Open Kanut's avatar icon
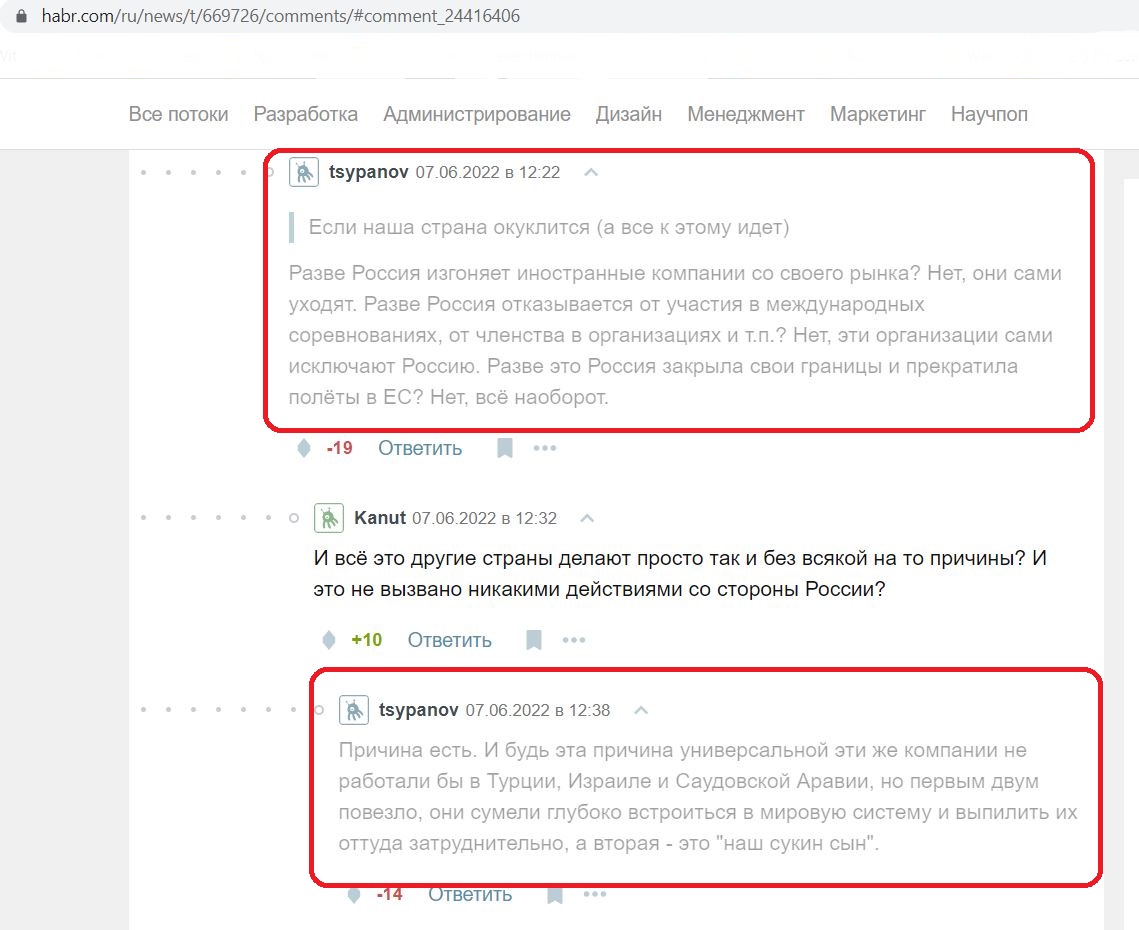 [328, 518]
